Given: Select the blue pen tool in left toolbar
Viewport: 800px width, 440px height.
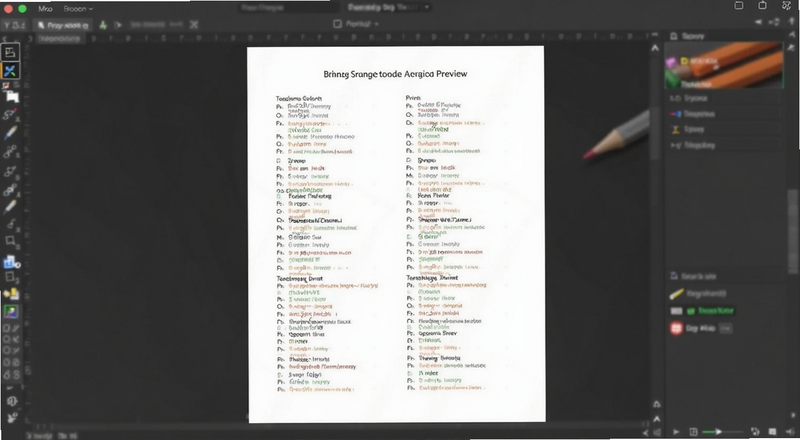Looking at the screenshot, I should [10, 133].
